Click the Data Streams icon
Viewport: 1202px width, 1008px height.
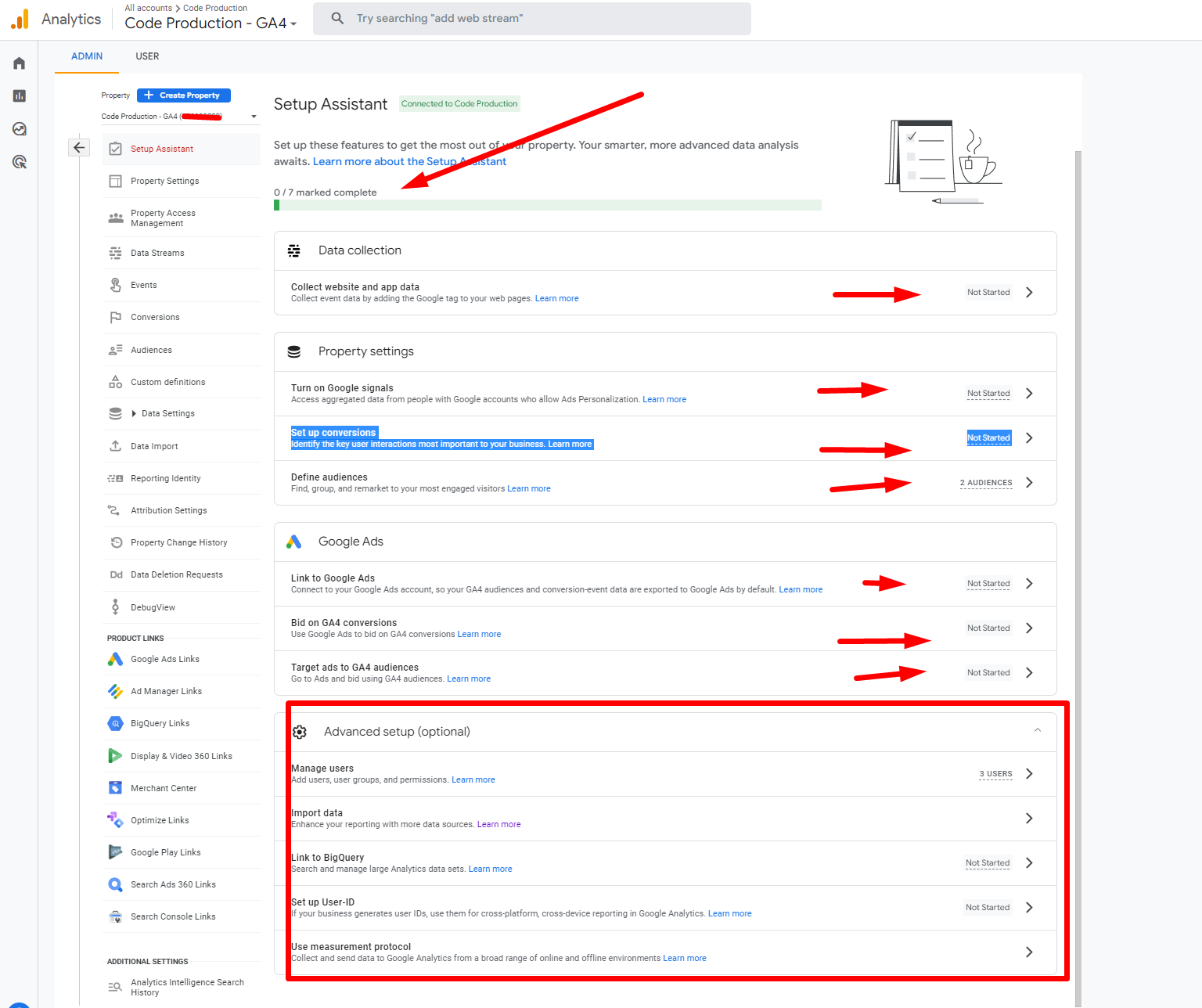tap(115, 253)
